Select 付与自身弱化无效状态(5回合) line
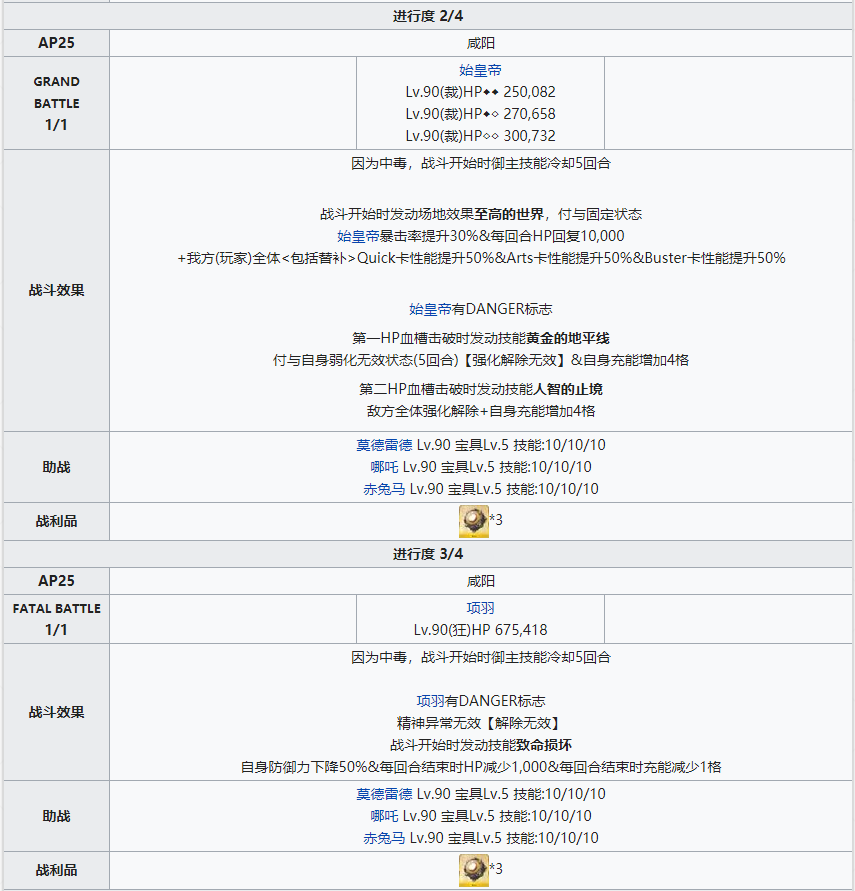 480,360
